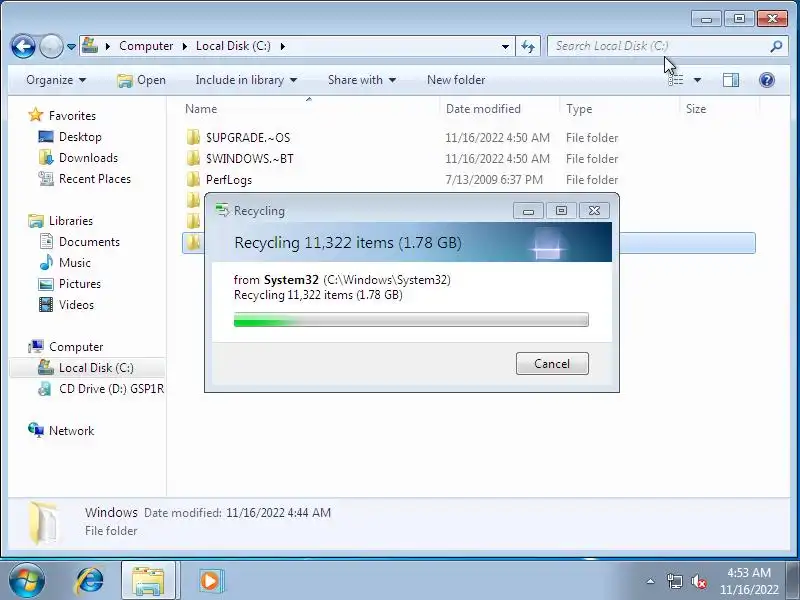Open the recent pages dropdown beside navigation arrows
The height and width of the screenshot is (600, 800).
tap(71, 46)
